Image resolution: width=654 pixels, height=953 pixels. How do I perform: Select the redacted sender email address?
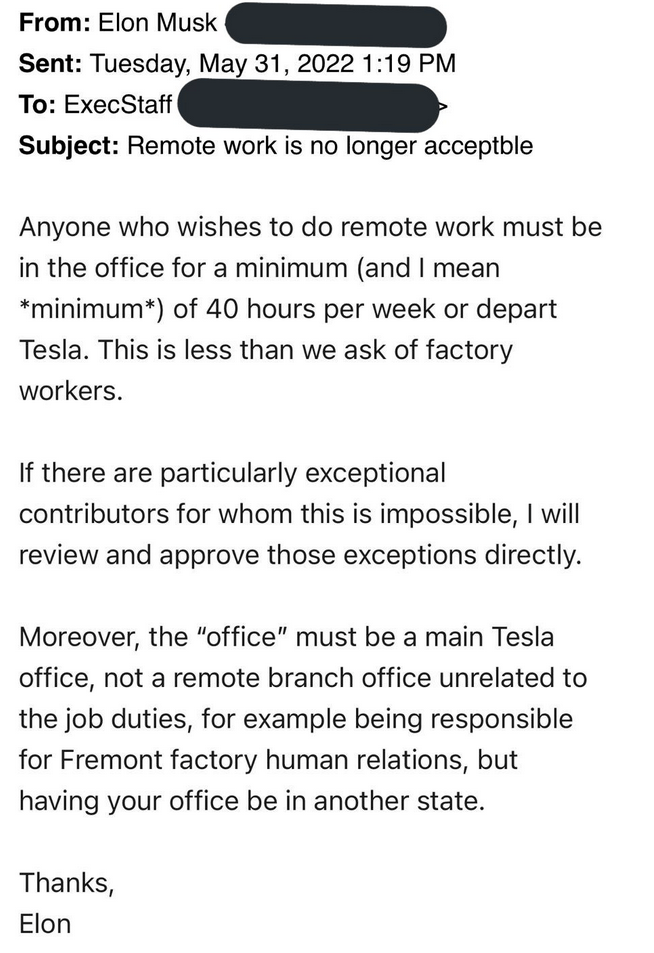336,24
